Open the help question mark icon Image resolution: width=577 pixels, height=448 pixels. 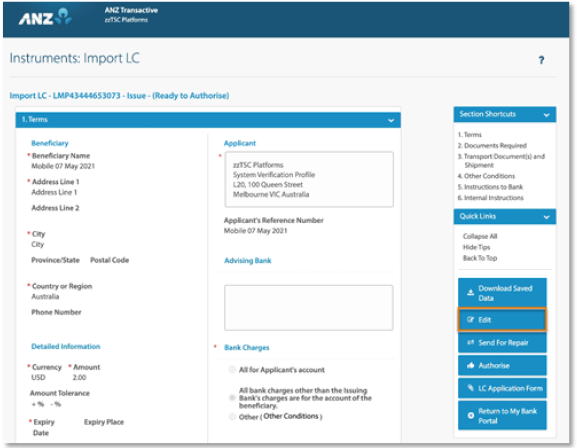pyautogui.click(x=541, y=60)
